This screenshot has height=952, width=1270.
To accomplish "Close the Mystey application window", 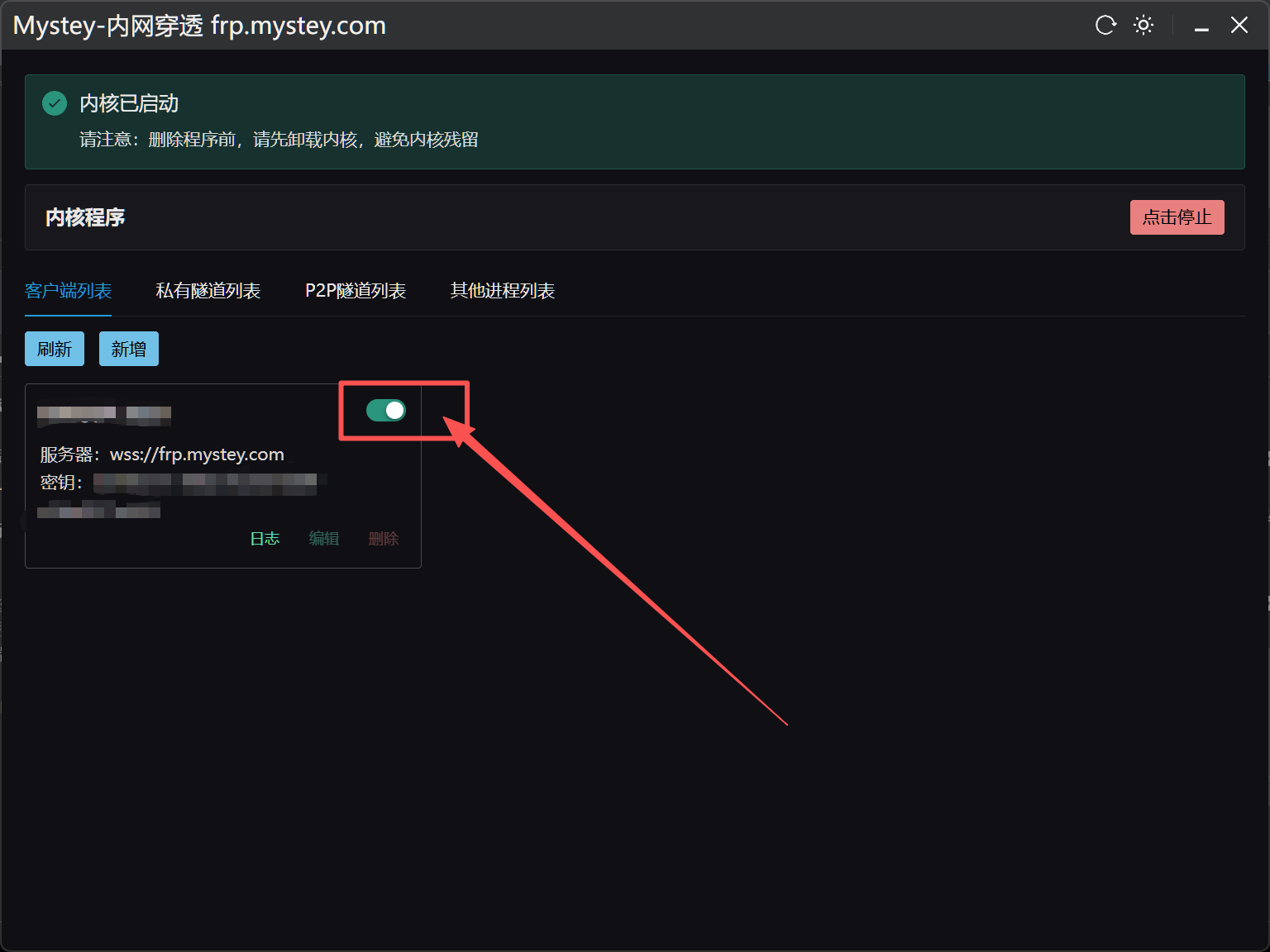I will click(x=1239, y=26).
